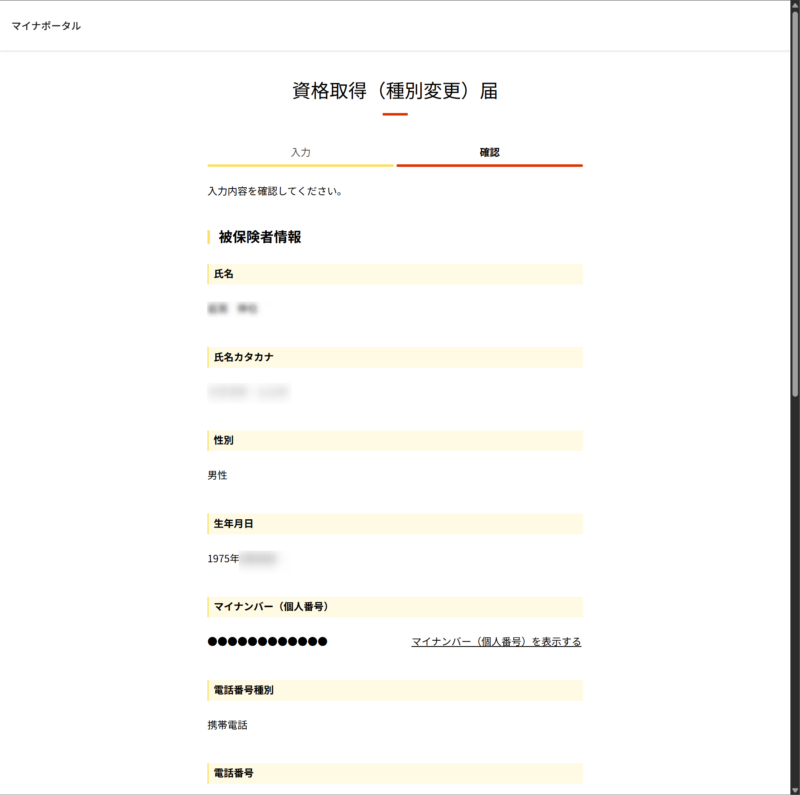The width and height of the screenshot is (800, 795).
Task: Click the 生年月日 field label
Action: click(x=234, y=524)
